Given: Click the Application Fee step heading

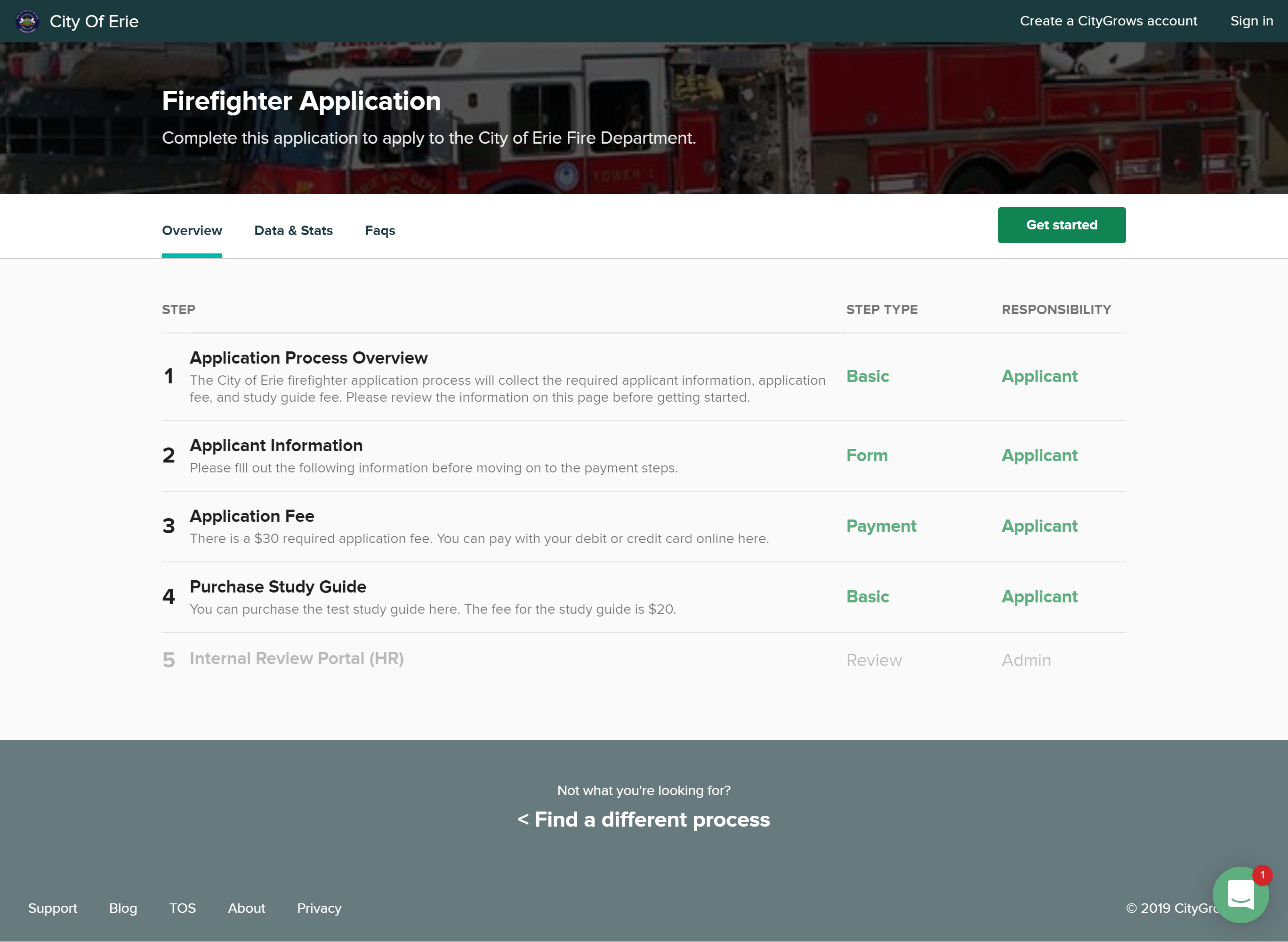Looking at the screenshot, I should click(x=252, y=516).
